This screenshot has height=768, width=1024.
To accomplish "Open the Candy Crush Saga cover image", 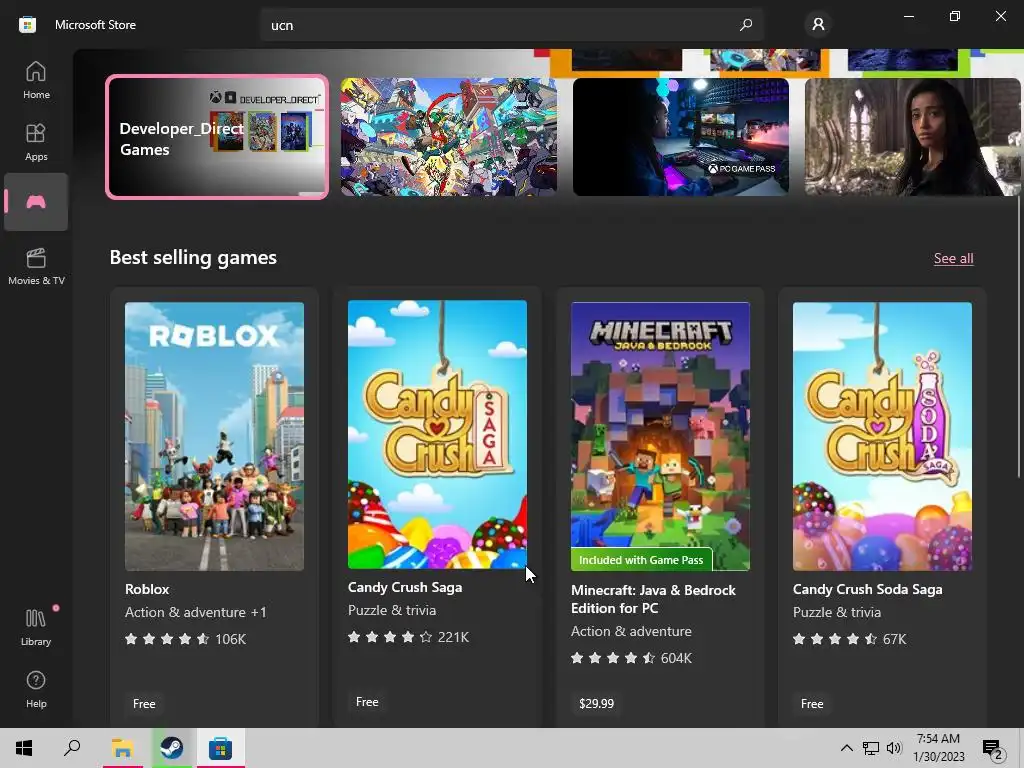I will pos(437,434).
